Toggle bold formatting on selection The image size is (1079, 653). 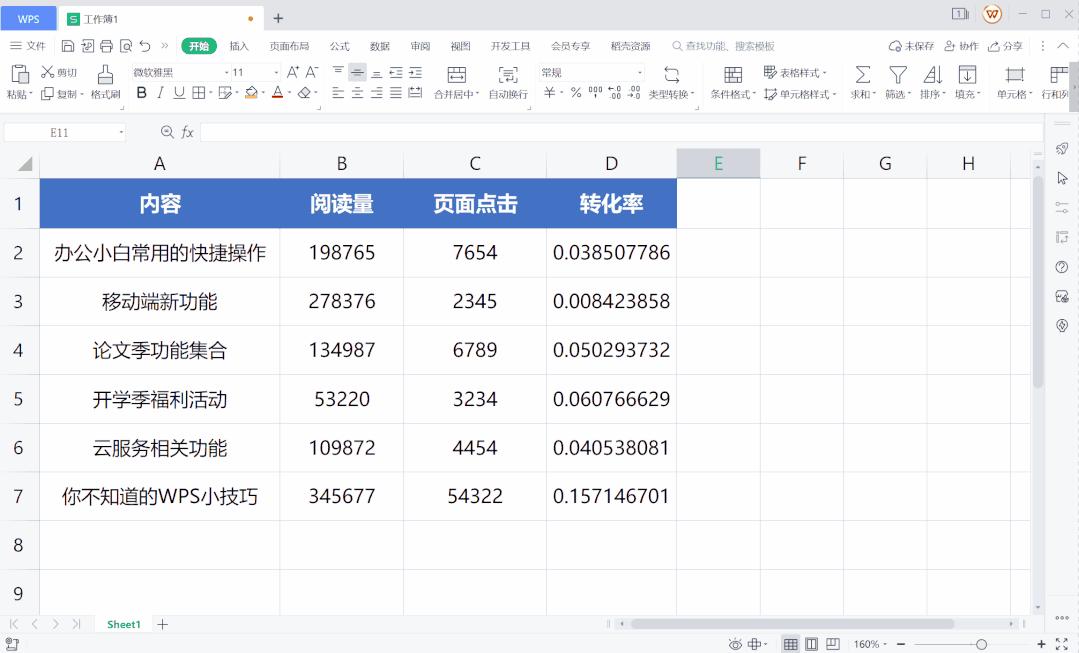click(x=140, y=91)
